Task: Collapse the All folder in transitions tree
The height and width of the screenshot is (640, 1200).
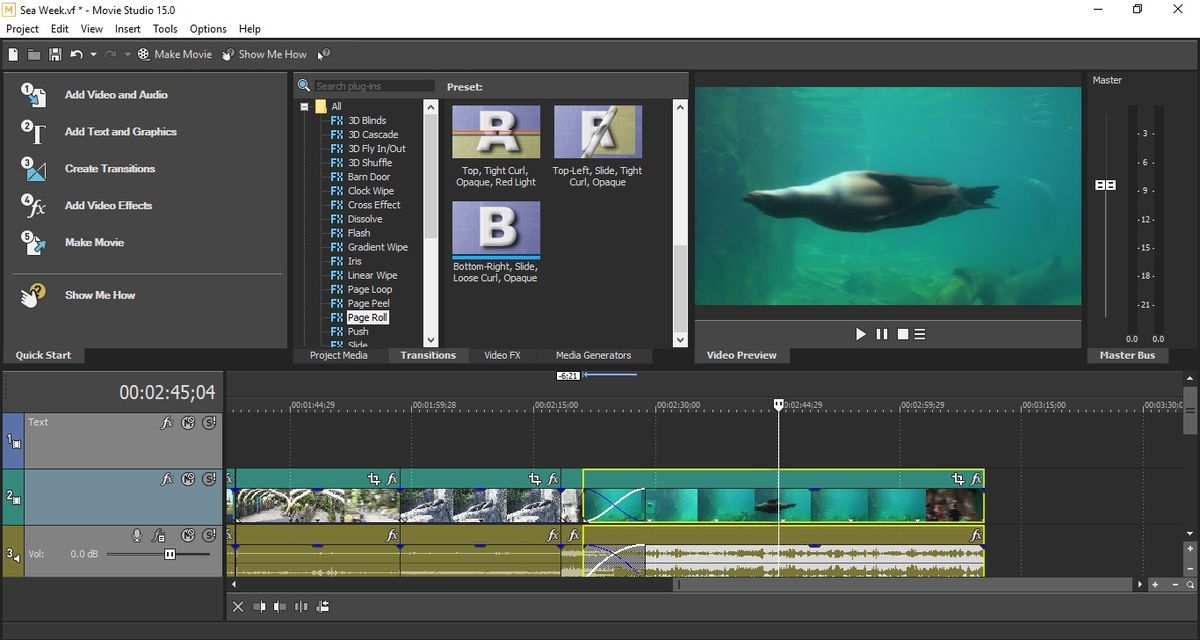Action: [304, 107]
